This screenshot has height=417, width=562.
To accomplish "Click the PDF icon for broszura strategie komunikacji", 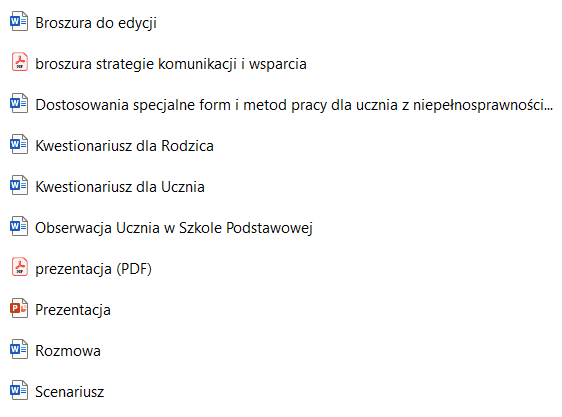I will [20, 62].
